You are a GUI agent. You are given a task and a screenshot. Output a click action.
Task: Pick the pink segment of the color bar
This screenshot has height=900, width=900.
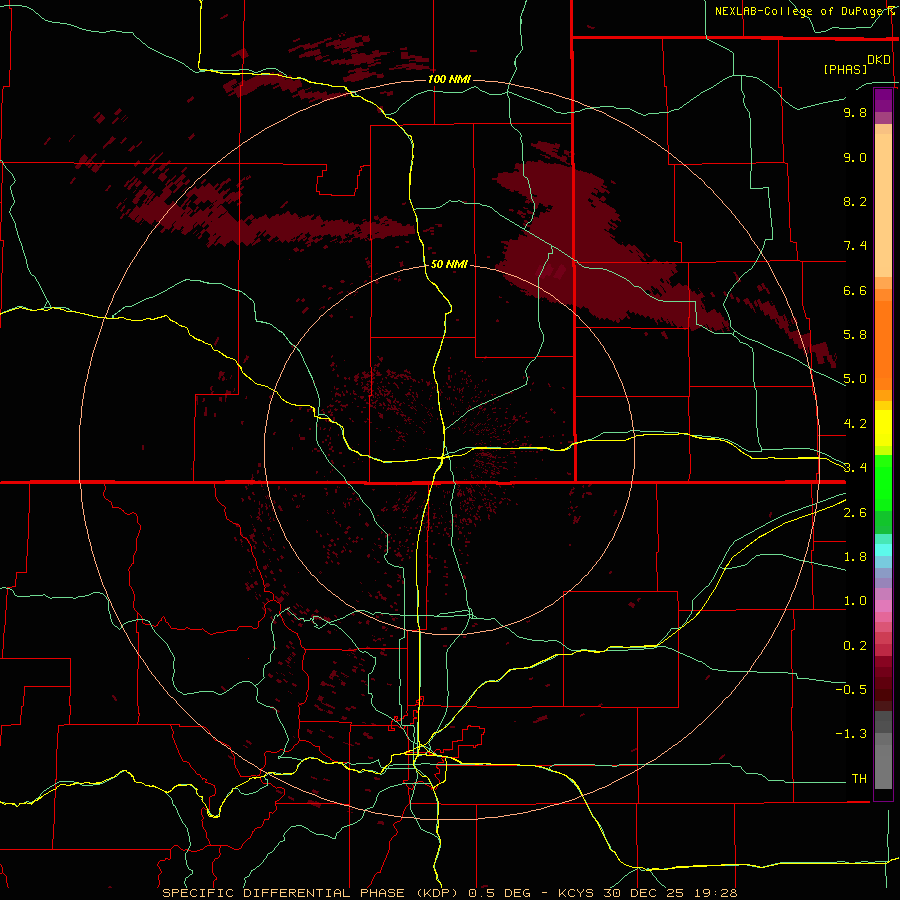(x=883, y=606)
